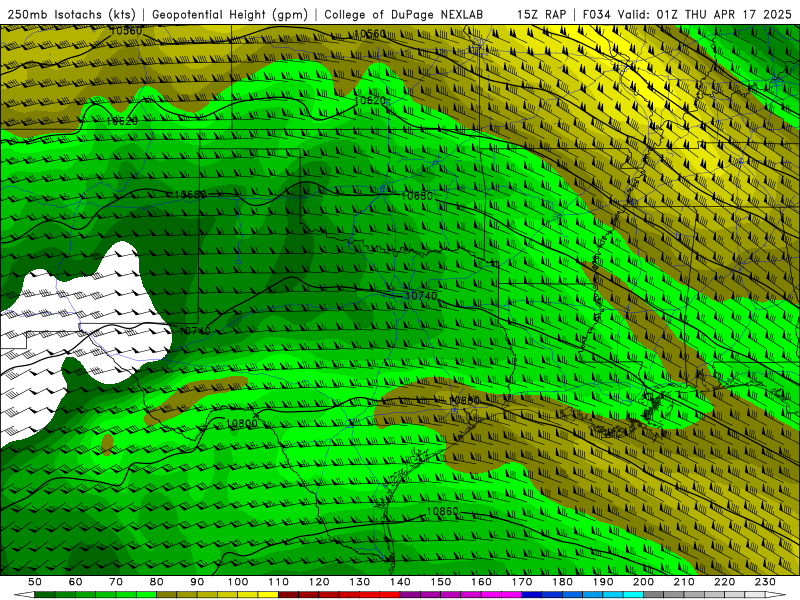Image resolution: width=800 pixels, height=600 pixels.
Task: Click the 100 knot value on the color scale
Action: click(x=238, y=582)
